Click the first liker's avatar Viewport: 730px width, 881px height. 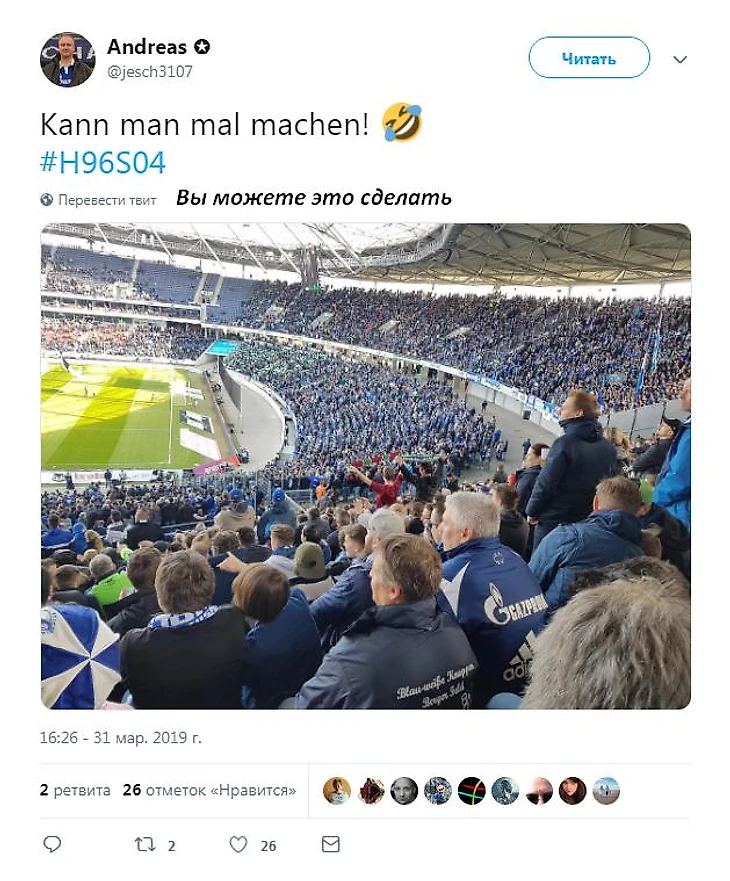(337, 791)
